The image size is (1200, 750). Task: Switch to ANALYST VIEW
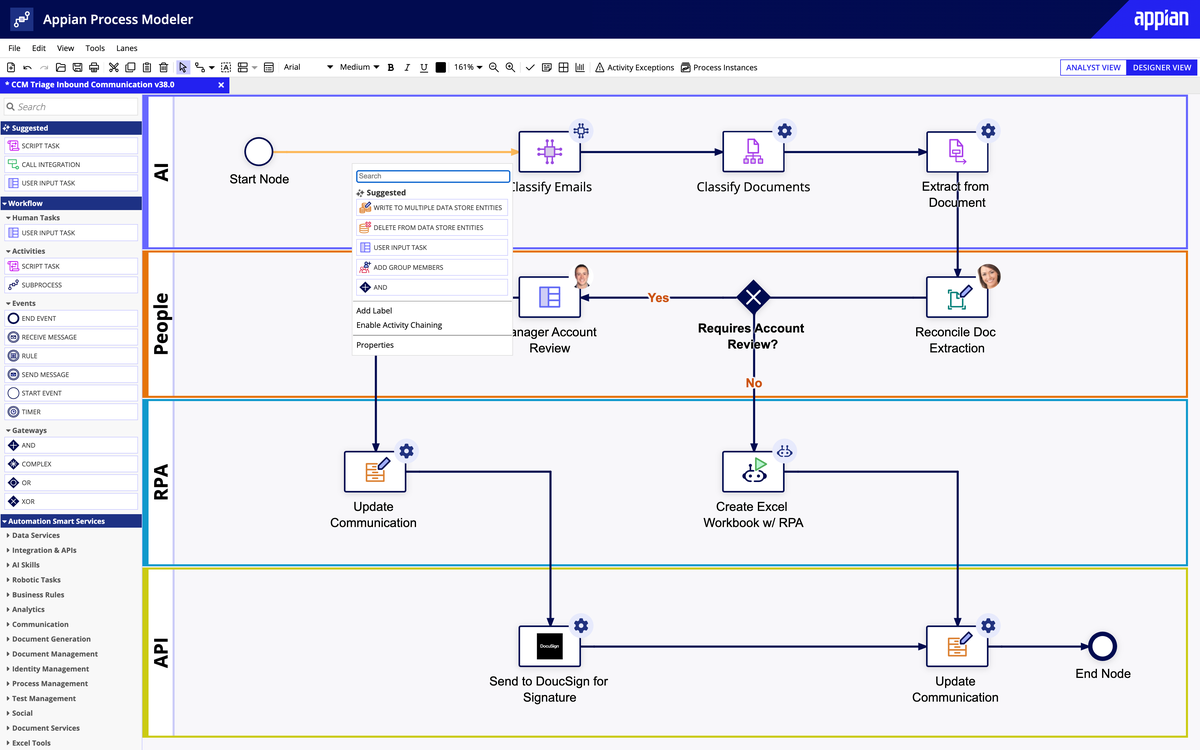tap(1092, 67)
